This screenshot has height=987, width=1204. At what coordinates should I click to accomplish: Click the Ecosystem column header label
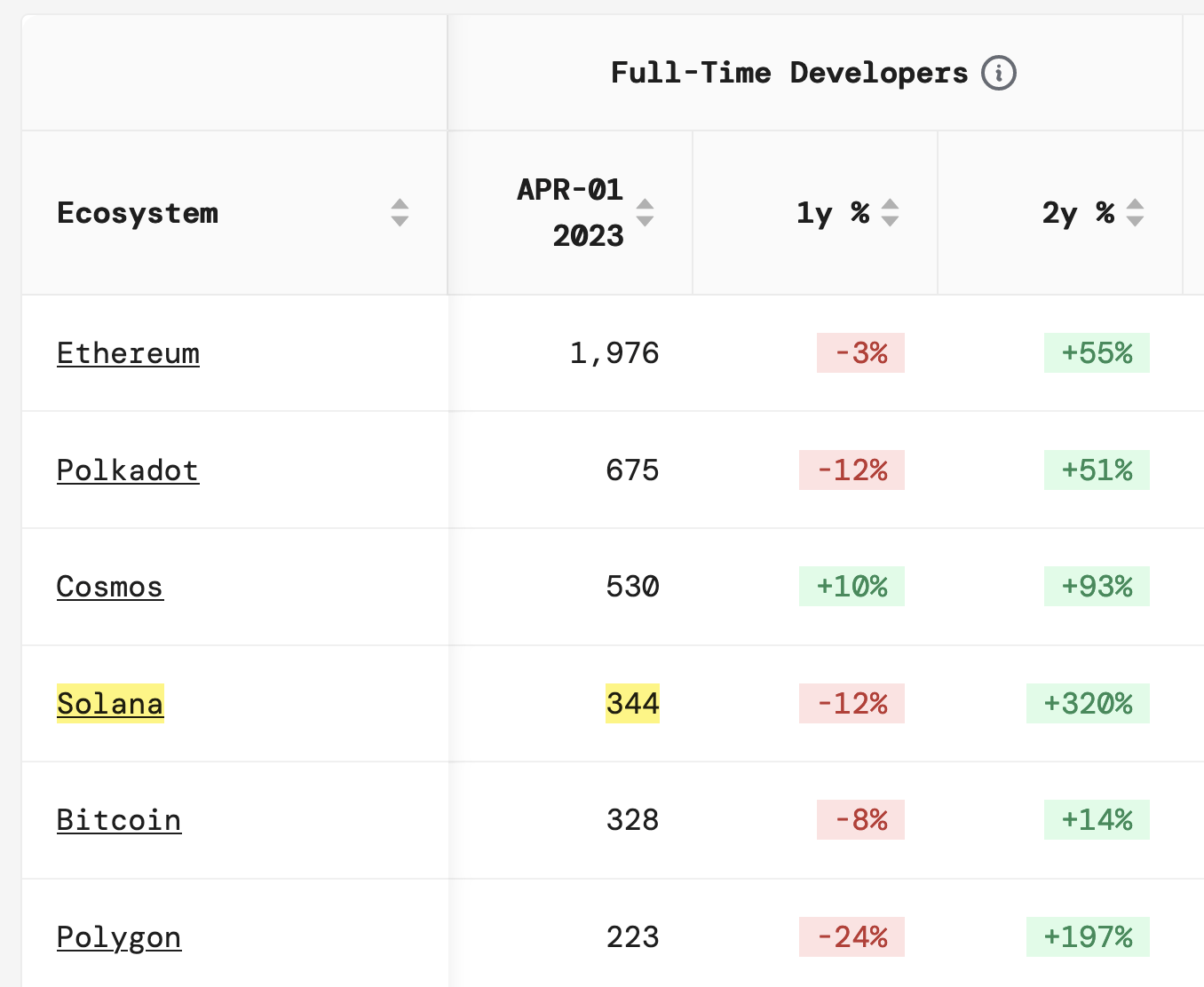[138, 213]
